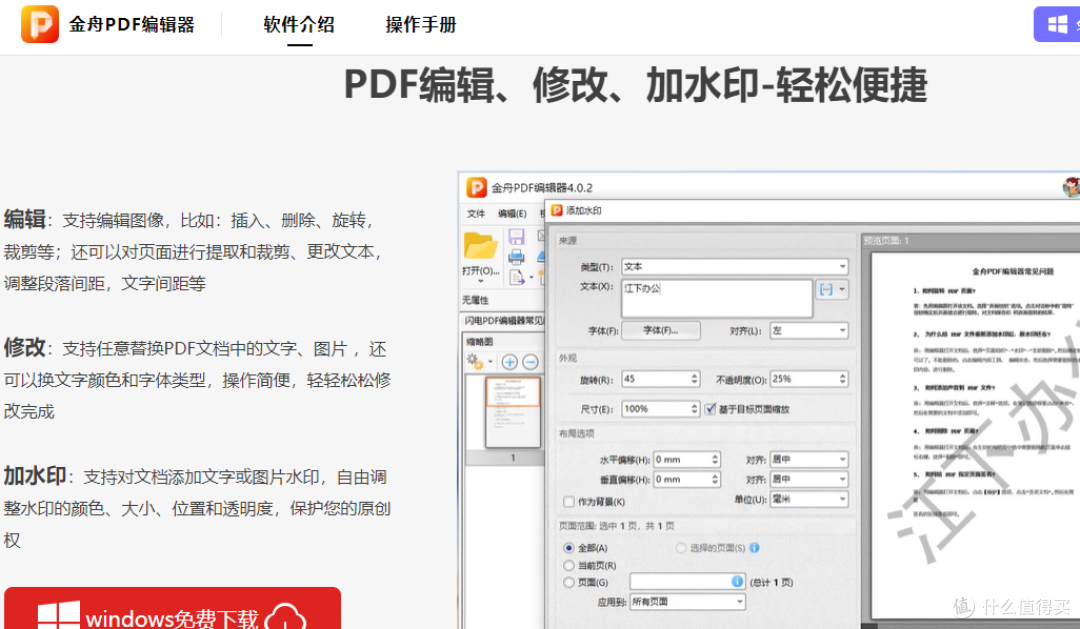The image size is (1080, 629).
Task: Select the 全部(A) radio button
Action: (x=569, y=548)
